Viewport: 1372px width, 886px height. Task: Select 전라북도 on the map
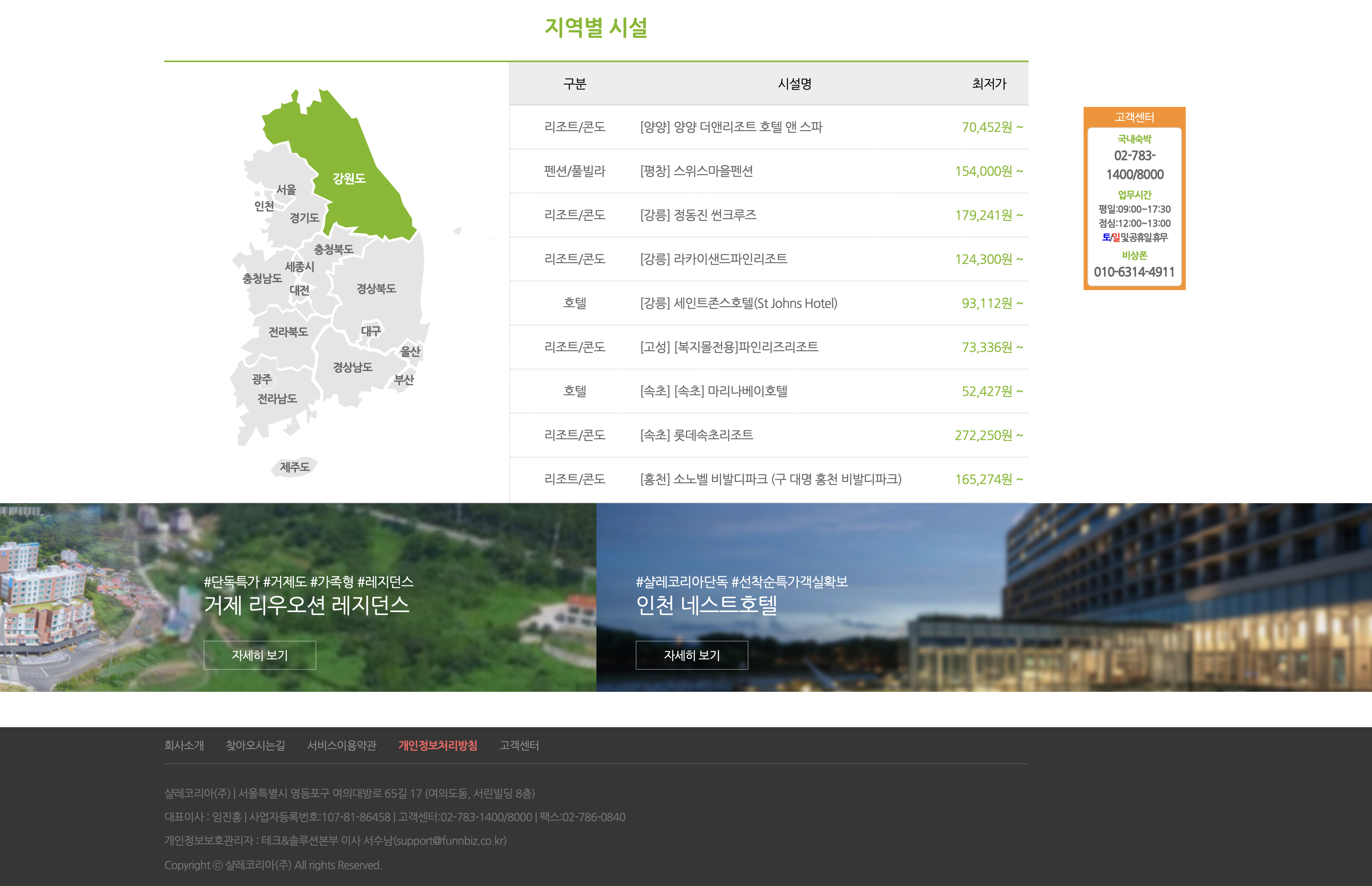[288, 332]
